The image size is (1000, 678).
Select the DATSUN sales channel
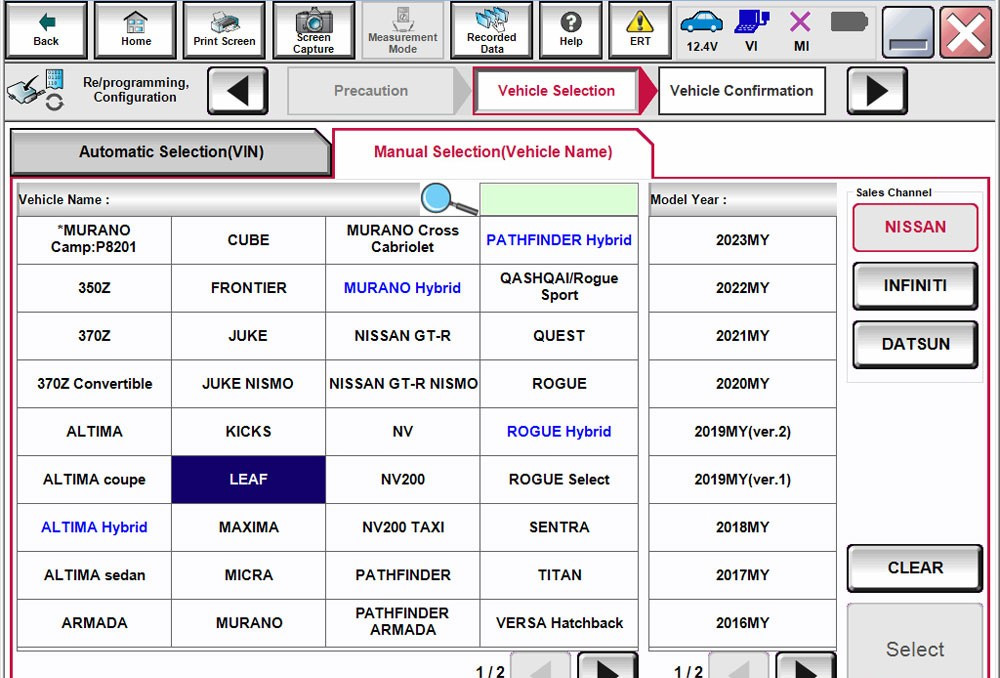tap(913, 344)
